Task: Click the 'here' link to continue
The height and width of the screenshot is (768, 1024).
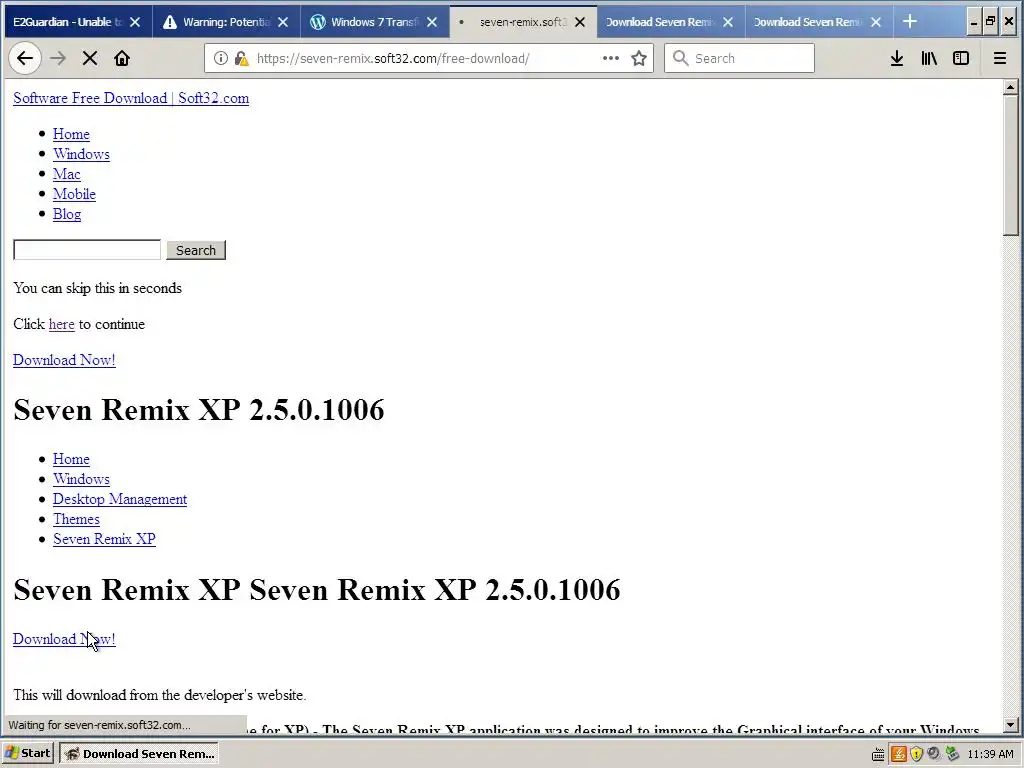Action: coord(61,325)
